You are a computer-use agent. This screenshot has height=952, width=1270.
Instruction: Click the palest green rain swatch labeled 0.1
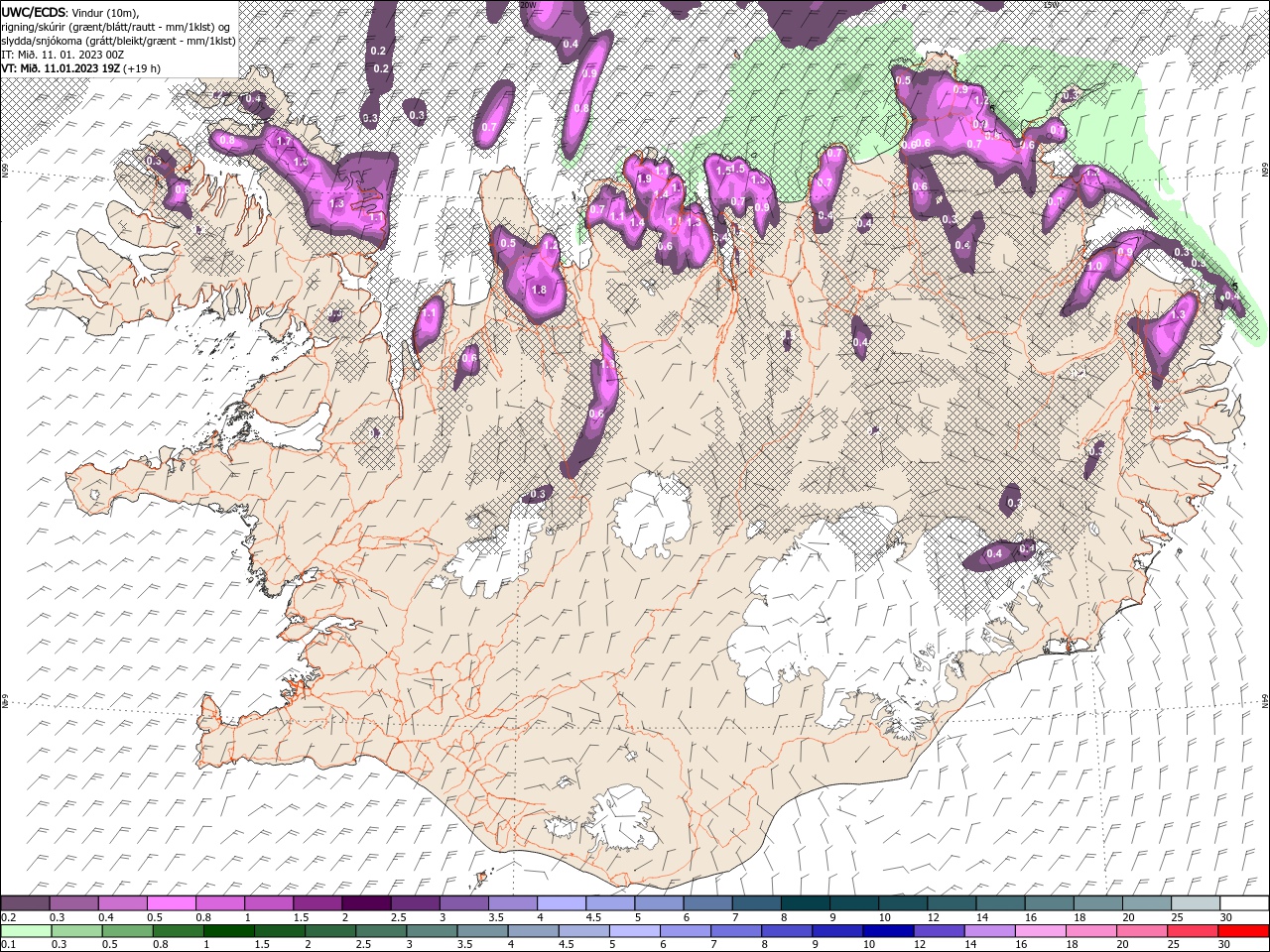(25, 931)
